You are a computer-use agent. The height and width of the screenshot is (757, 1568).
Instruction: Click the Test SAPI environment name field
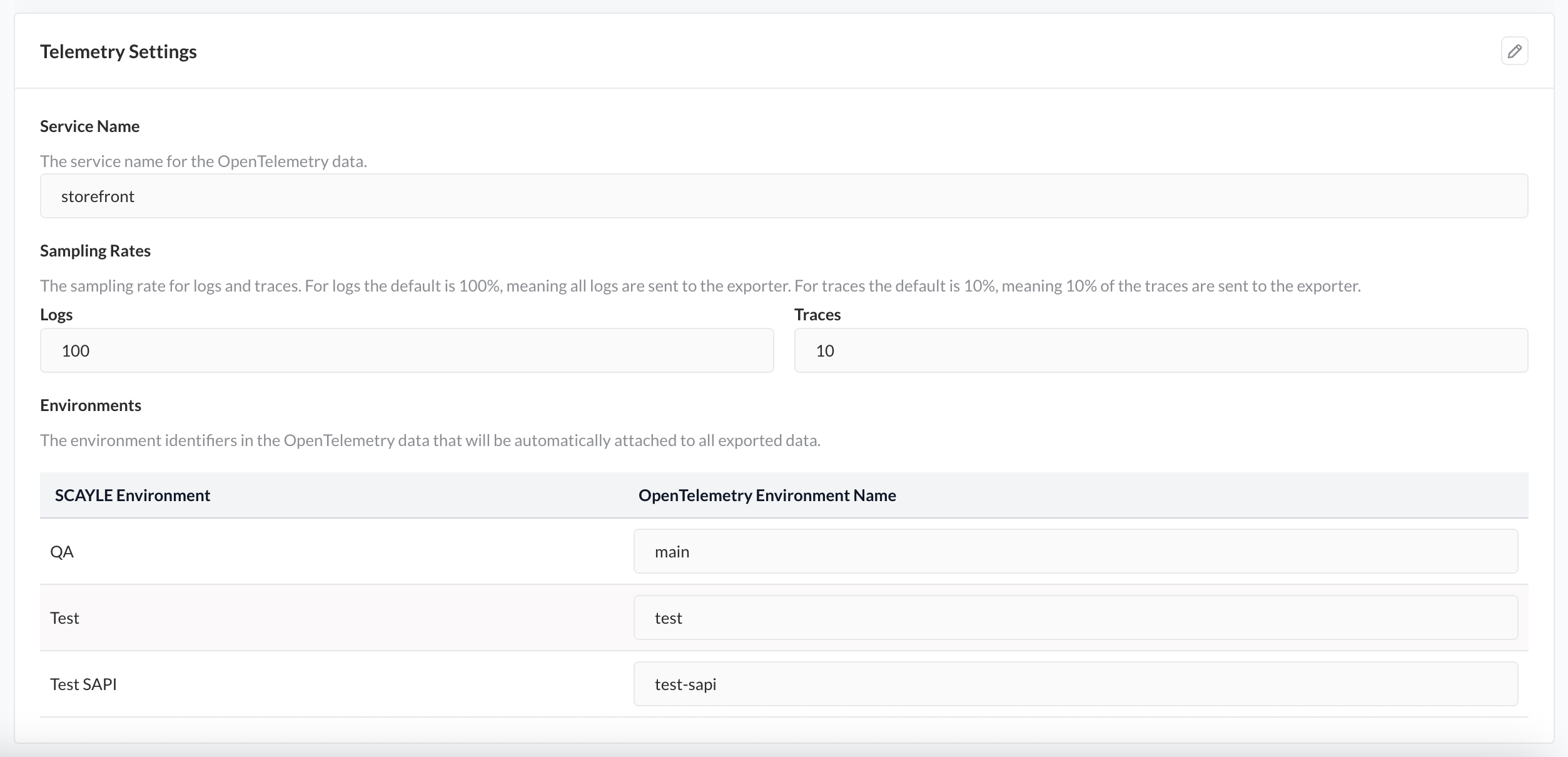[x=1075, y=684]
